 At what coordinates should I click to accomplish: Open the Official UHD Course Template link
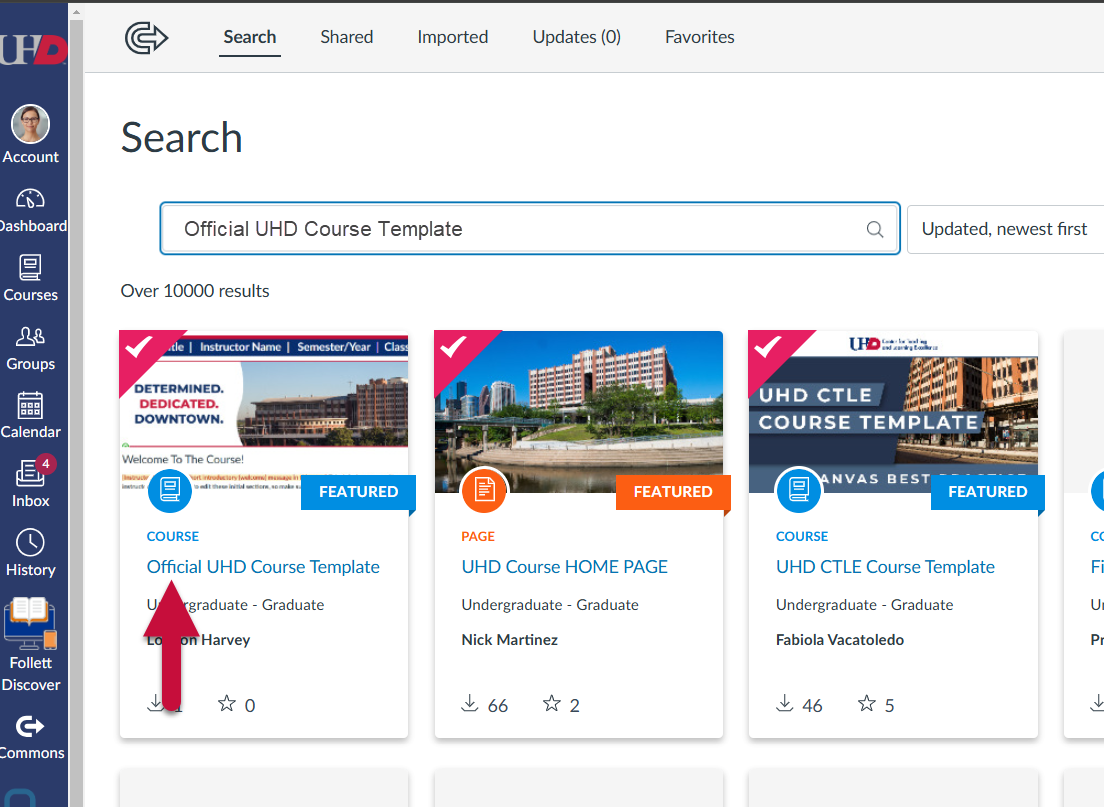coord(263,567)
